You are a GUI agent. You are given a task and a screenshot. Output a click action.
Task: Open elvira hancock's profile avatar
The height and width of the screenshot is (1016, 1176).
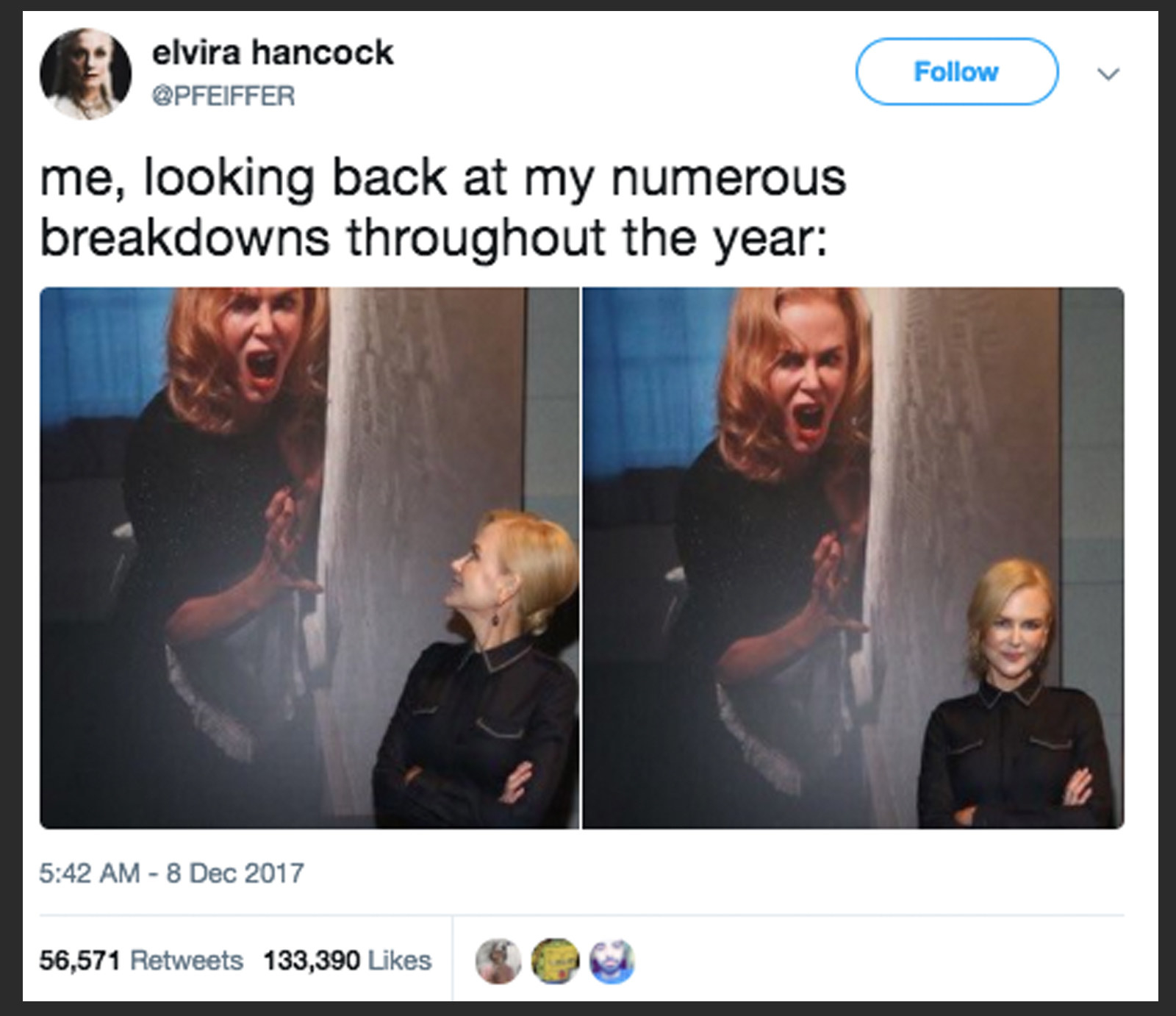coord(85,74)
